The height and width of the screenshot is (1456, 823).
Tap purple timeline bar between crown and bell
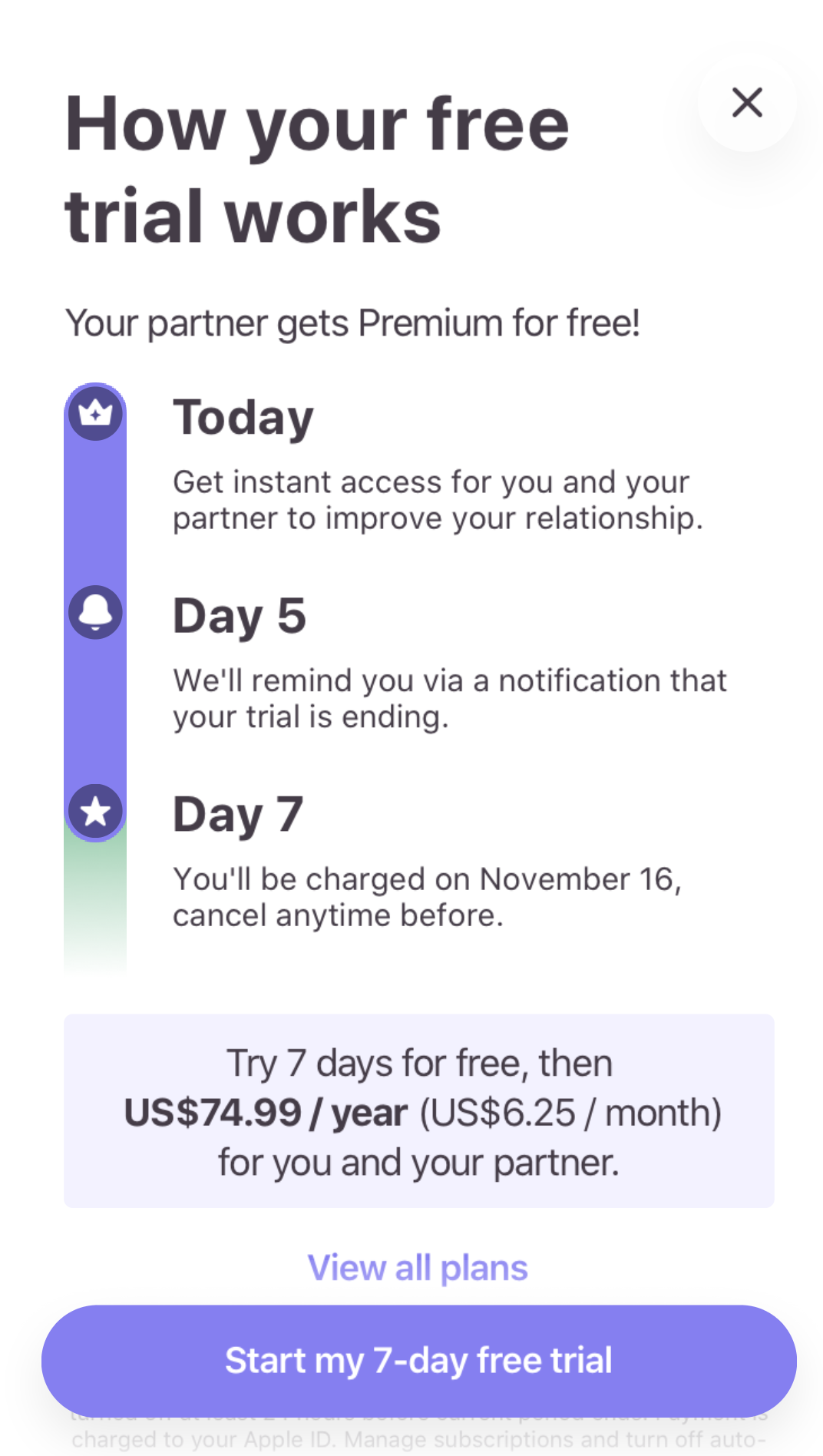click(x=95, y=513)
